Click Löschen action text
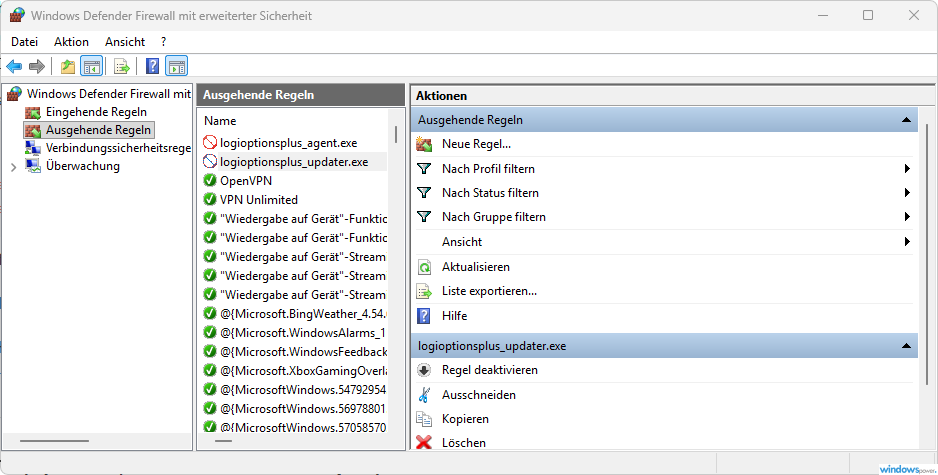 [x=464, y=443]
